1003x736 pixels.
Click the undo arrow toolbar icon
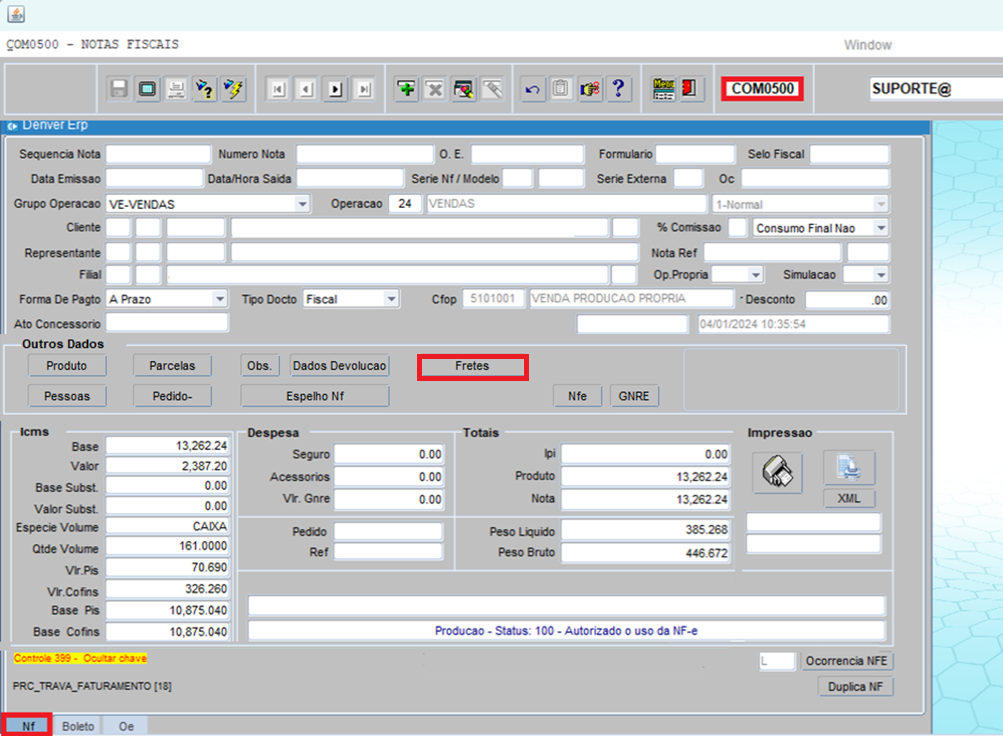point(532,89)
